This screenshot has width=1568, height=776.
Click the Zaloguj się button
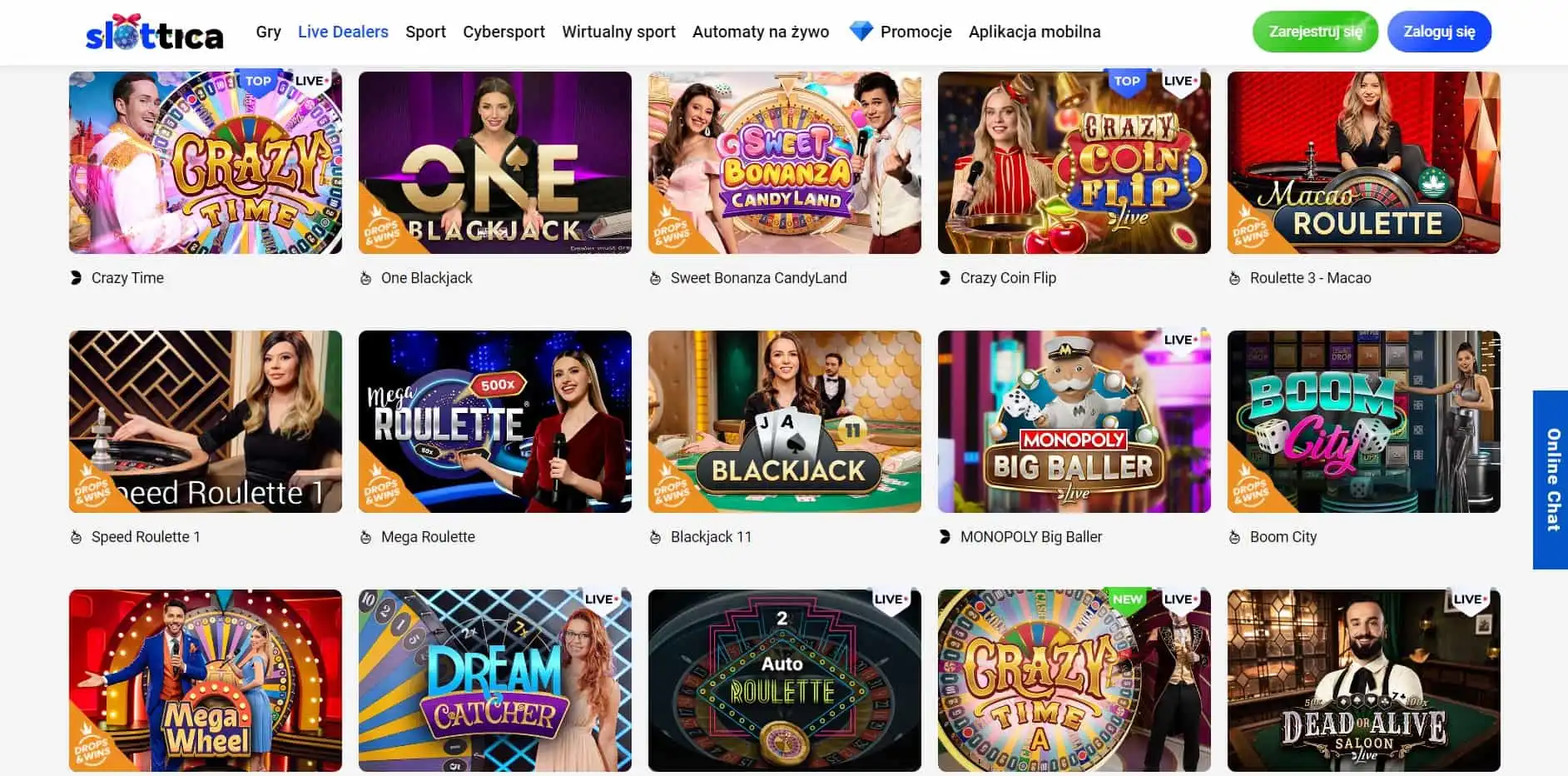coord(1439,32)
